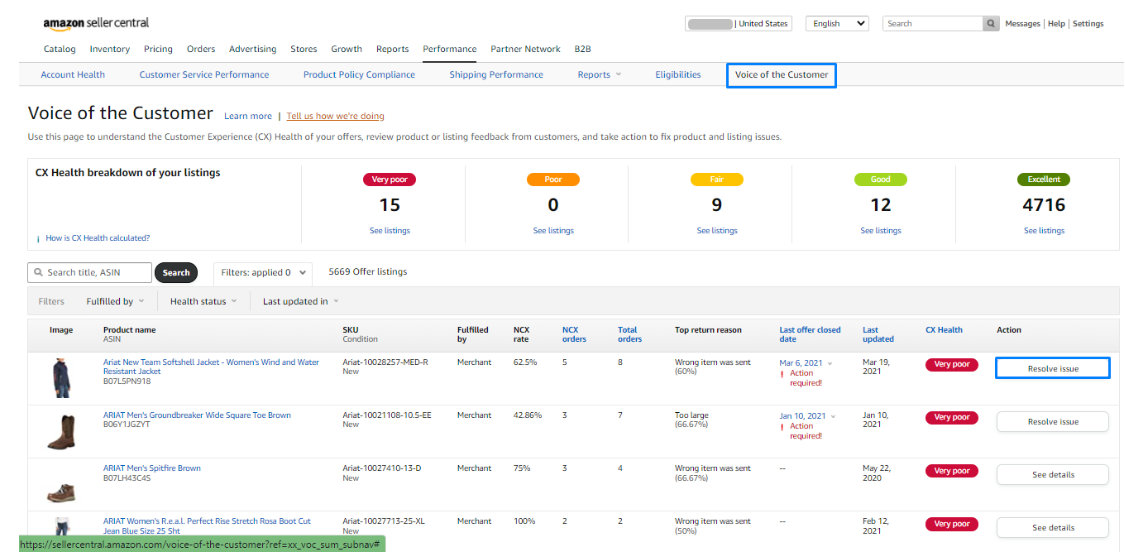
Task: Expand the Filters applied dropdown
Action: 263,272
